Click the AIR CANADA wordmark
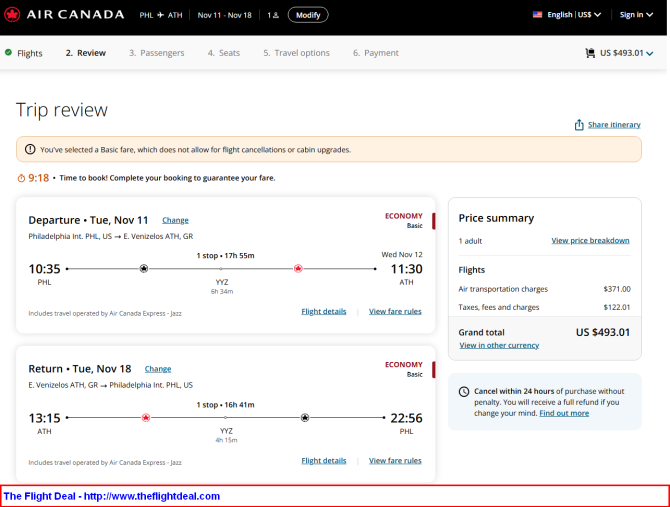Viewport: 670px width, 507px height. tap(76, 15)
